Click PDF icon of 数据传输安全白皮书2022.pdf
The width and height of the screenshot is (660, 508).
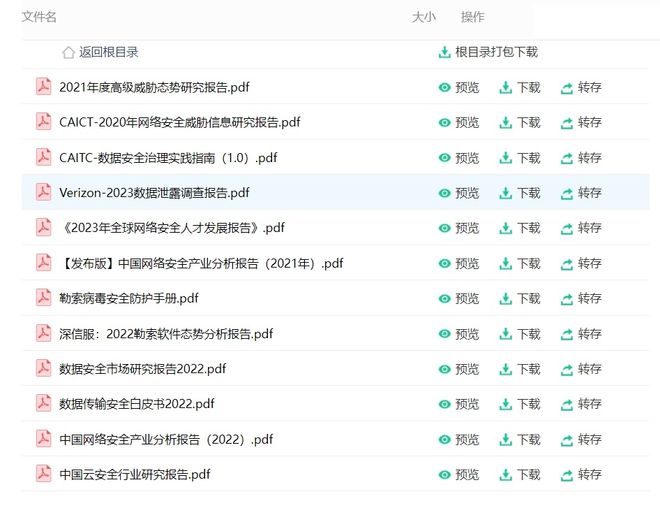[x=43, y=403]
